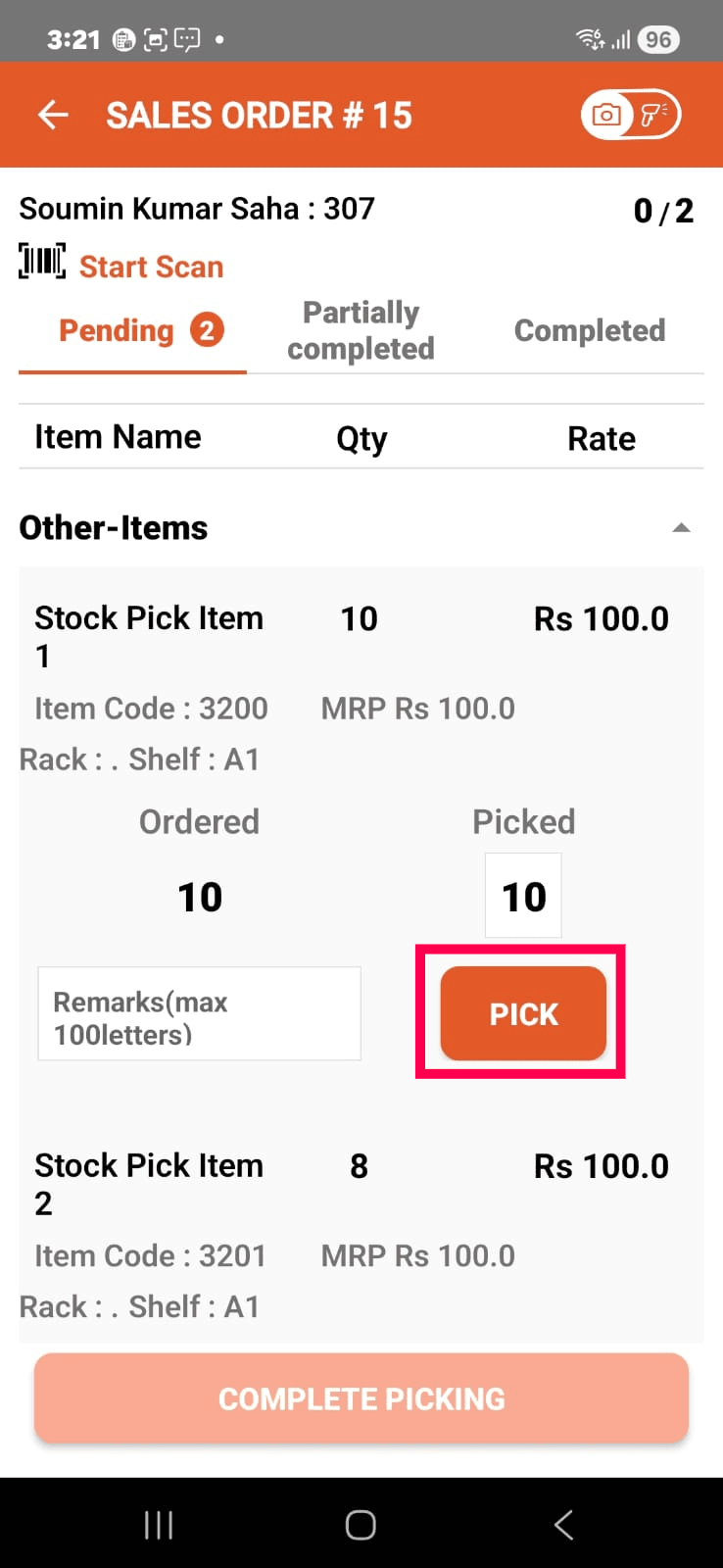Select camera mode in the scan toggle
Screen dimensions: 723x1568
(607, 116)
